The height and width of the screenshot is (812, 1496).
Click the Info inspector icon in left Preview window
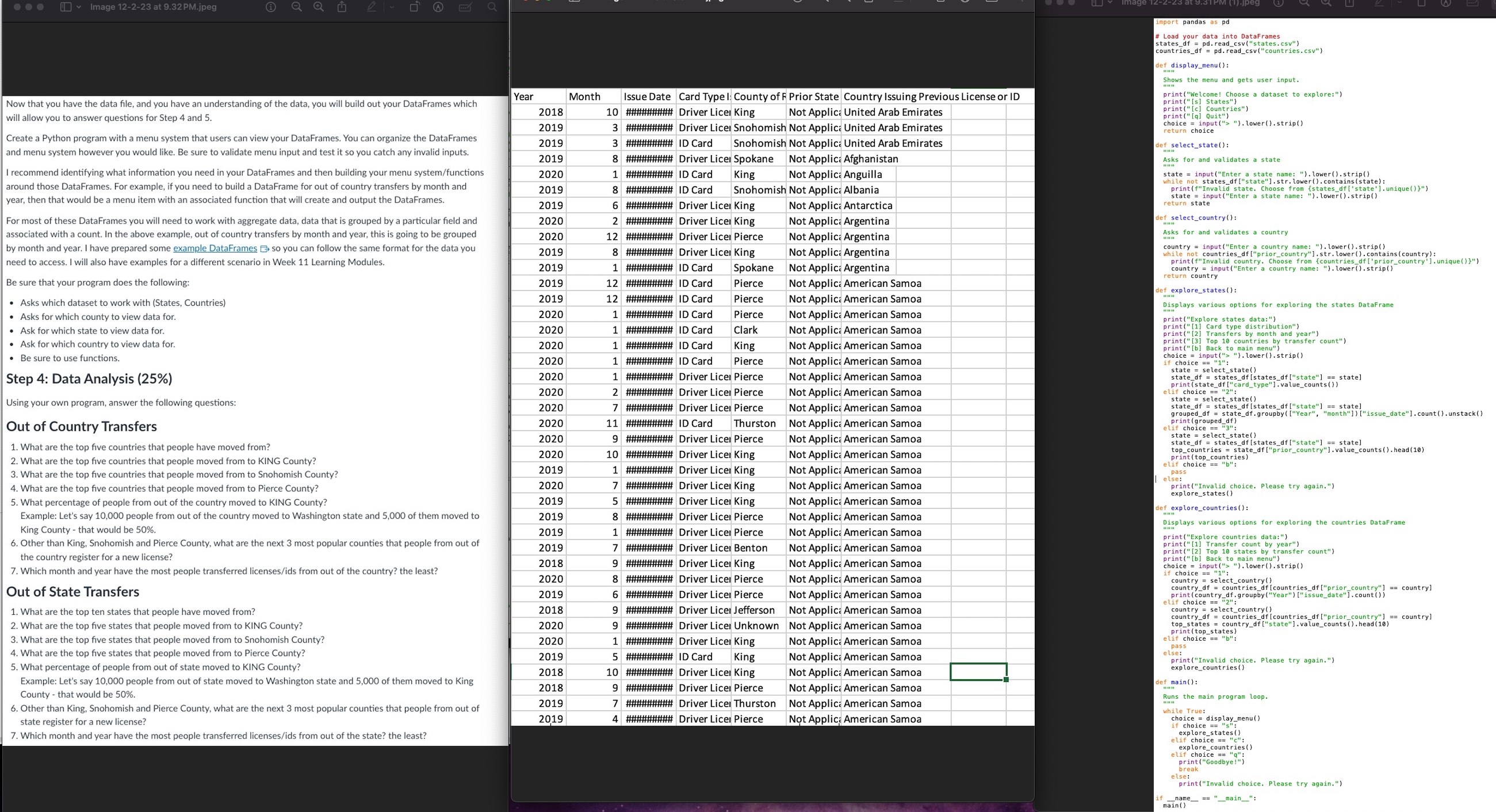click(x=271, y=7)
